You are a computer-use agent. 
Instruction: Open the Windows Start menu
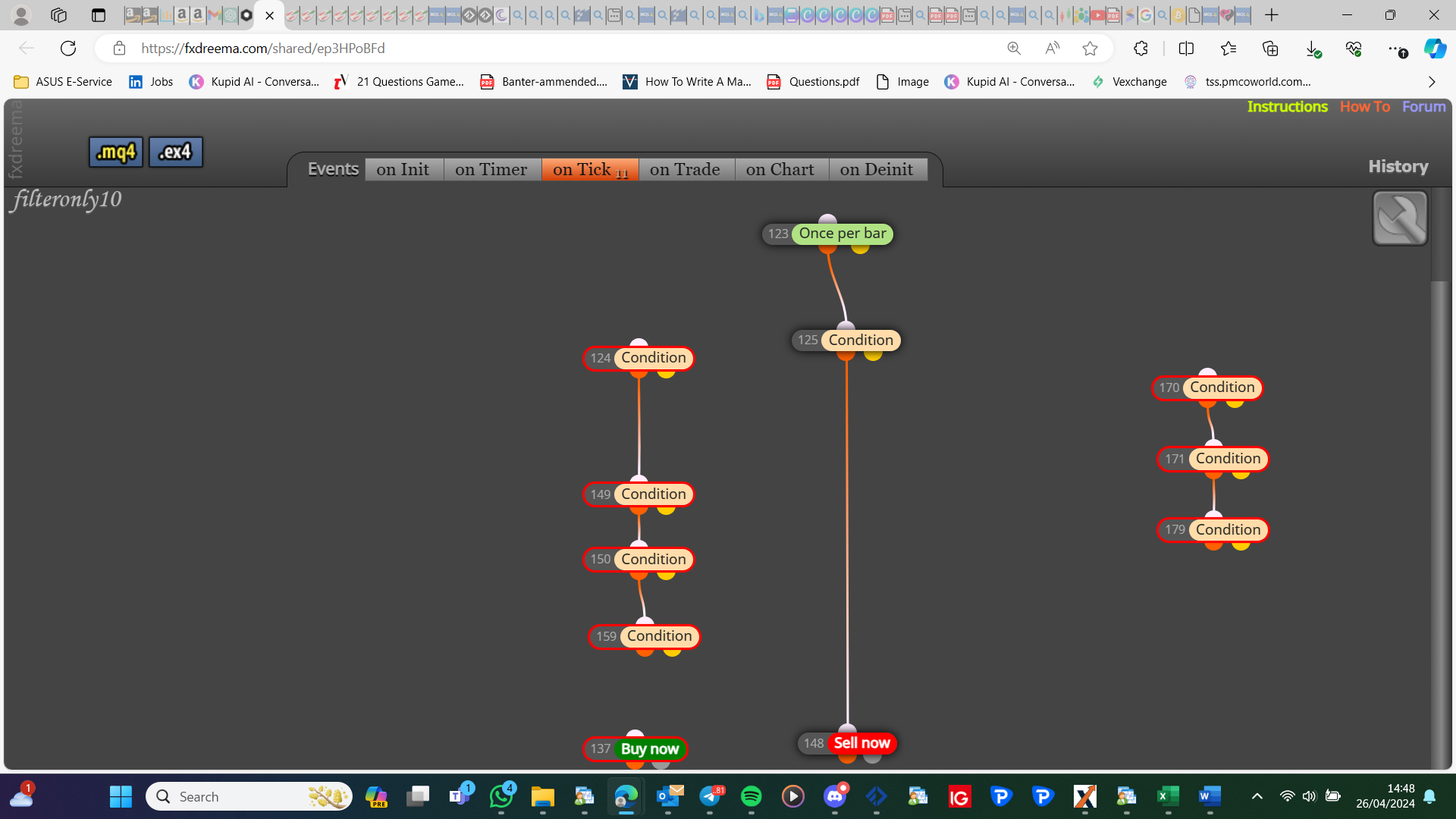[x=121, y=796]
